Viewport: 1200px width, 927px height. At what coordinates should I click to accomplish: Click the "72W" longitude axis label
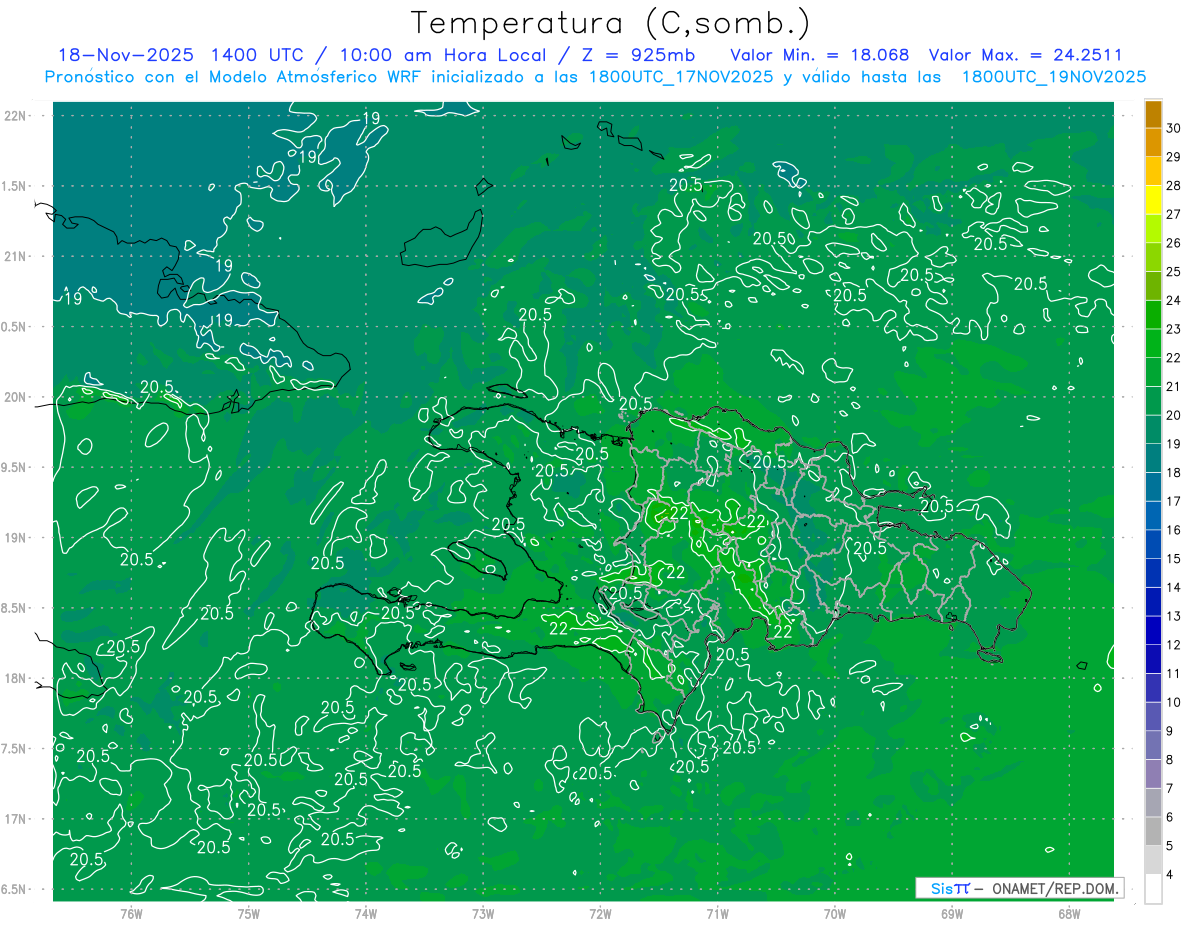point(600,913)
